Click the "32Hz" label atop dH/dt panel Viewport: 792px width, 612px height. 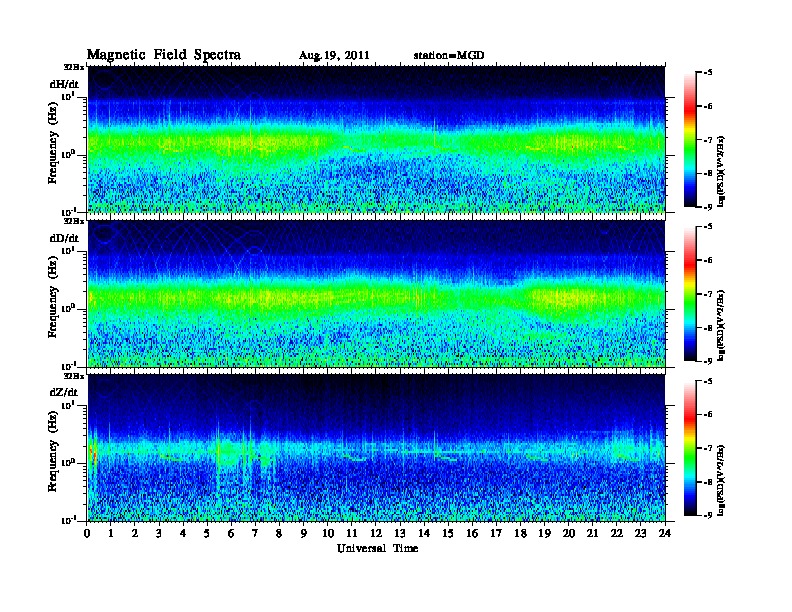(x=73, y=67)
